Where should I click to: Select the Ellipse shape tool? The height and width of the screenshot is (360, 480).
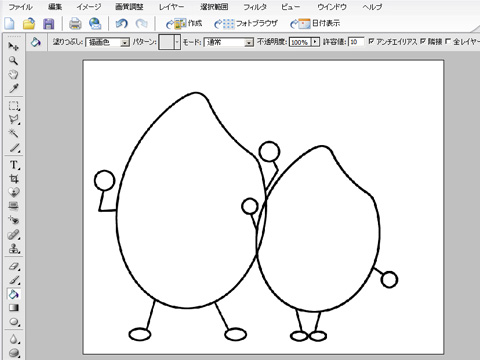pyautogui.click(x=14, y=322)
